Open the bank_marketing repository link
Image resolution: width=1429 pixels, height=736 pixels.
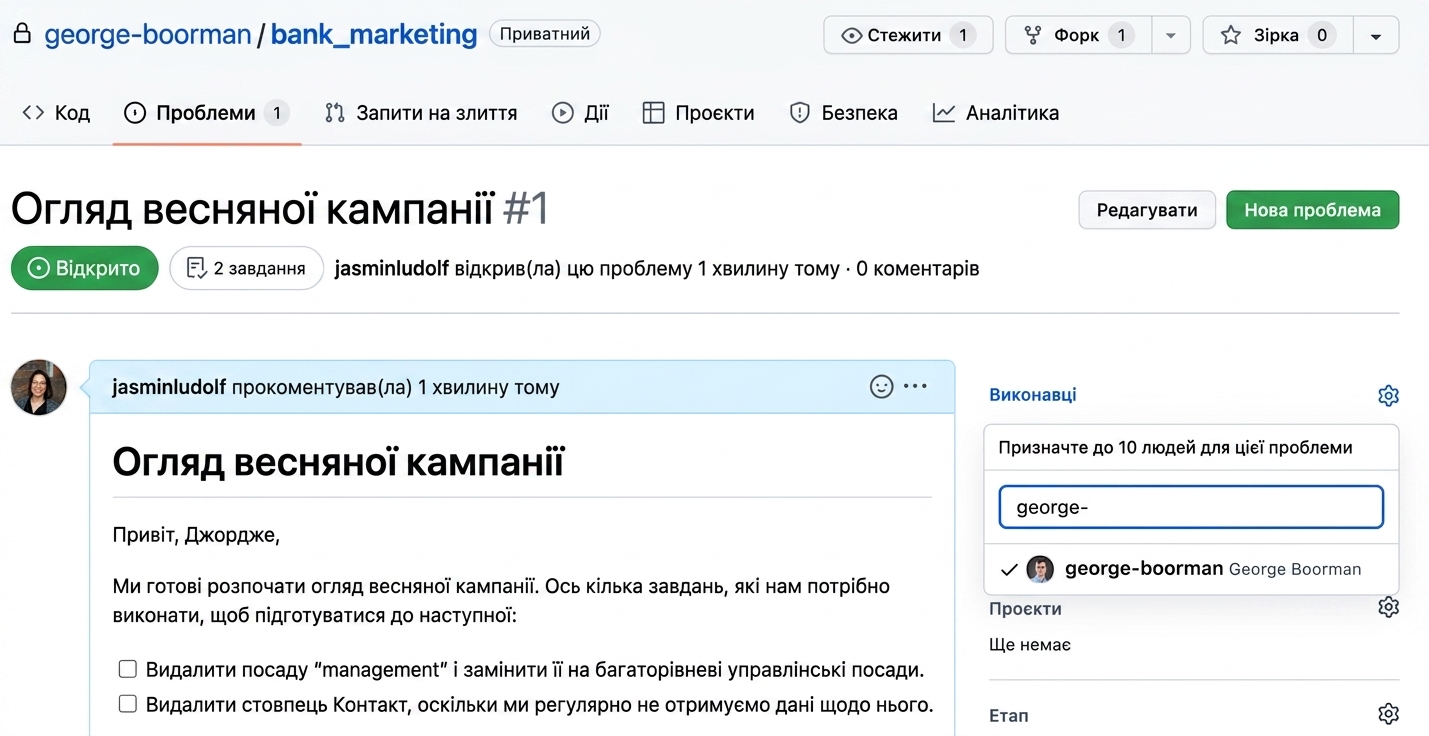[374, 35]
